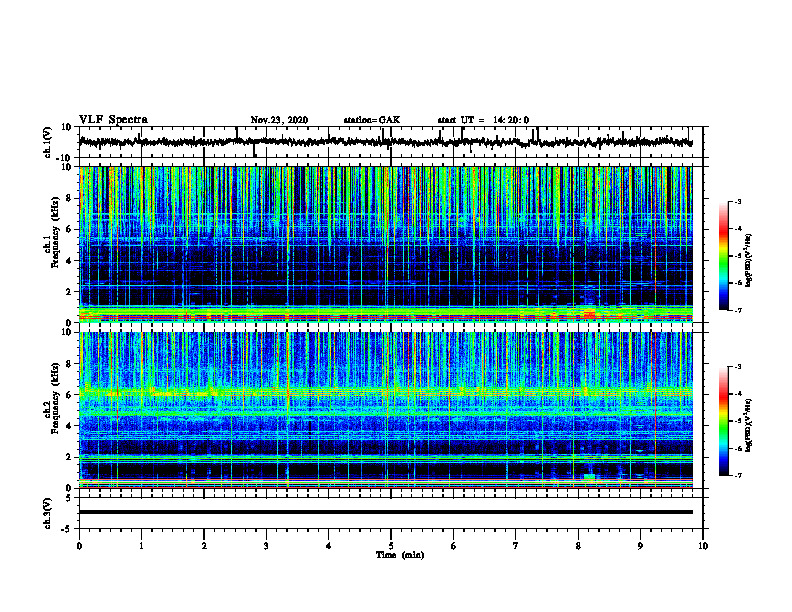Click the ch.2 color bar log(PSD) label
This screenshot has height=612, width=792.
(x=749, y=425)
